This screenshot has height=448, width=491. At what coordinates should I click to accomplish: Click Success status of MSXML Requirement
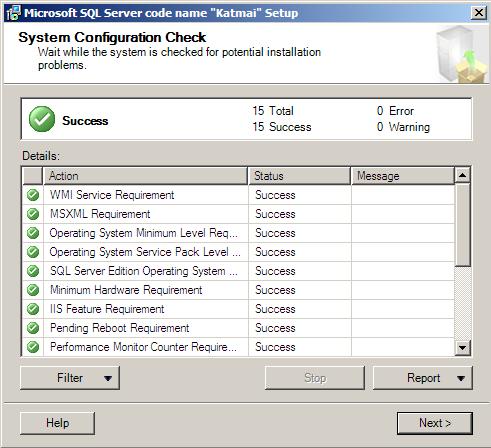(x=275, y=214)
